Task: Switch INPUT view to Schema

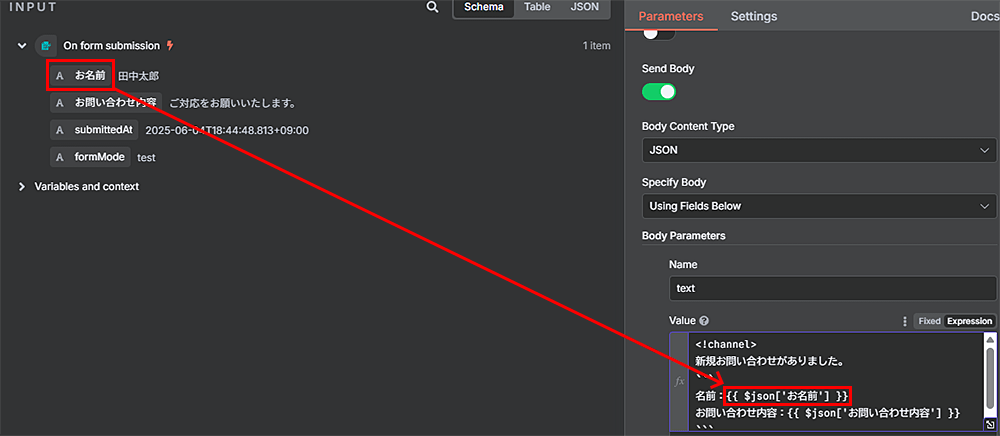Action: (x=484, y=8)
